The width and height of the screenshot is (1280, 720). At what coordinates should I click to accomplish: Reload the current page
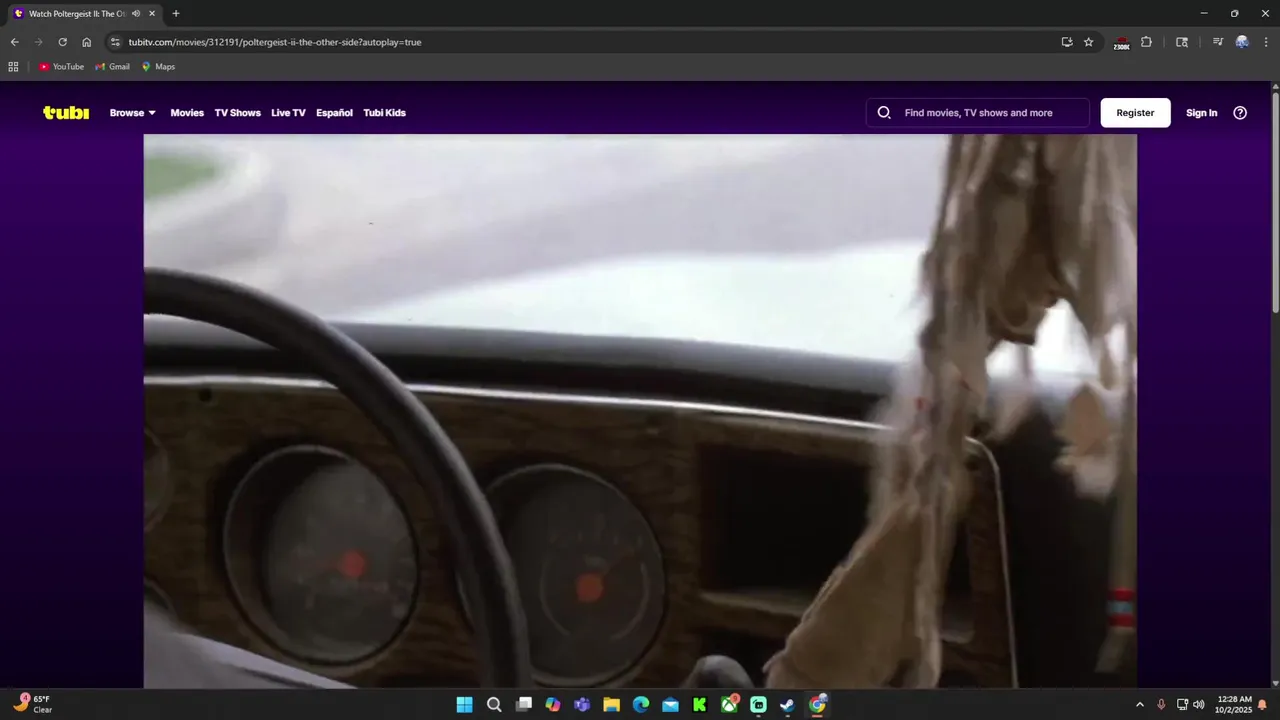tap(62, 42)
